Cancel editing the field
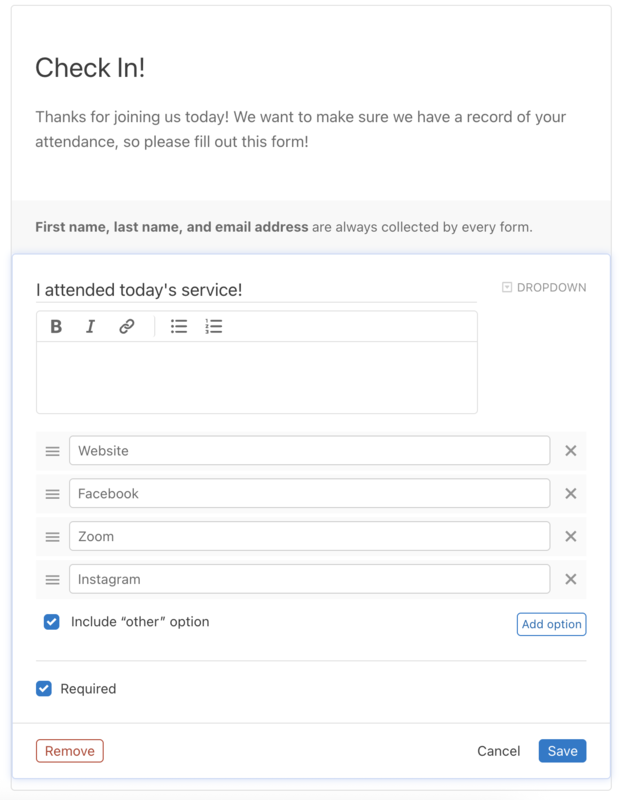Screen dimensions: 622x800 498,751
